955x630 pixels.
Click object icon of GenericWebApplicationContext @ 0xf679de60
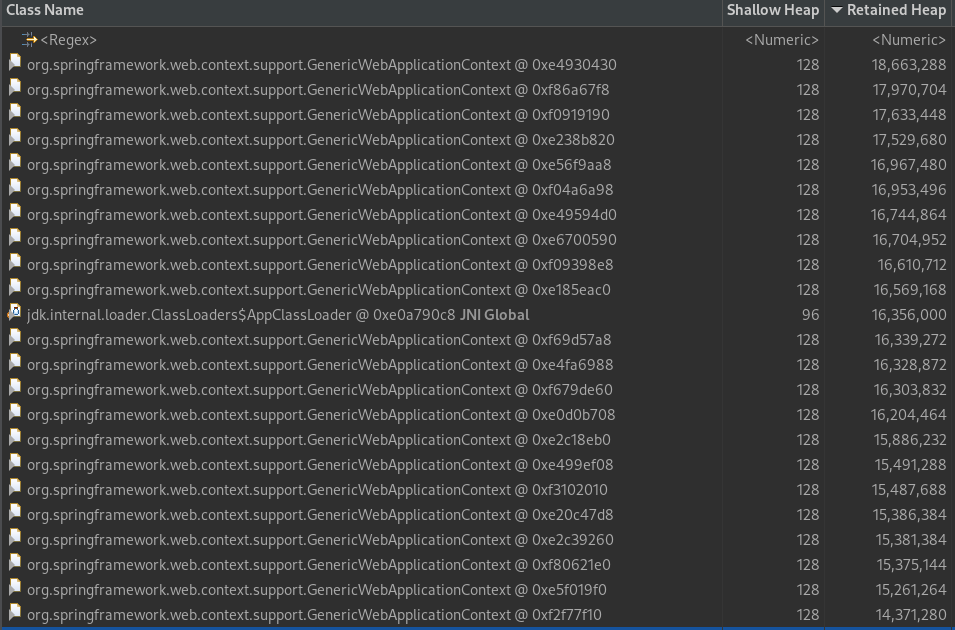[x=15, y=387]
